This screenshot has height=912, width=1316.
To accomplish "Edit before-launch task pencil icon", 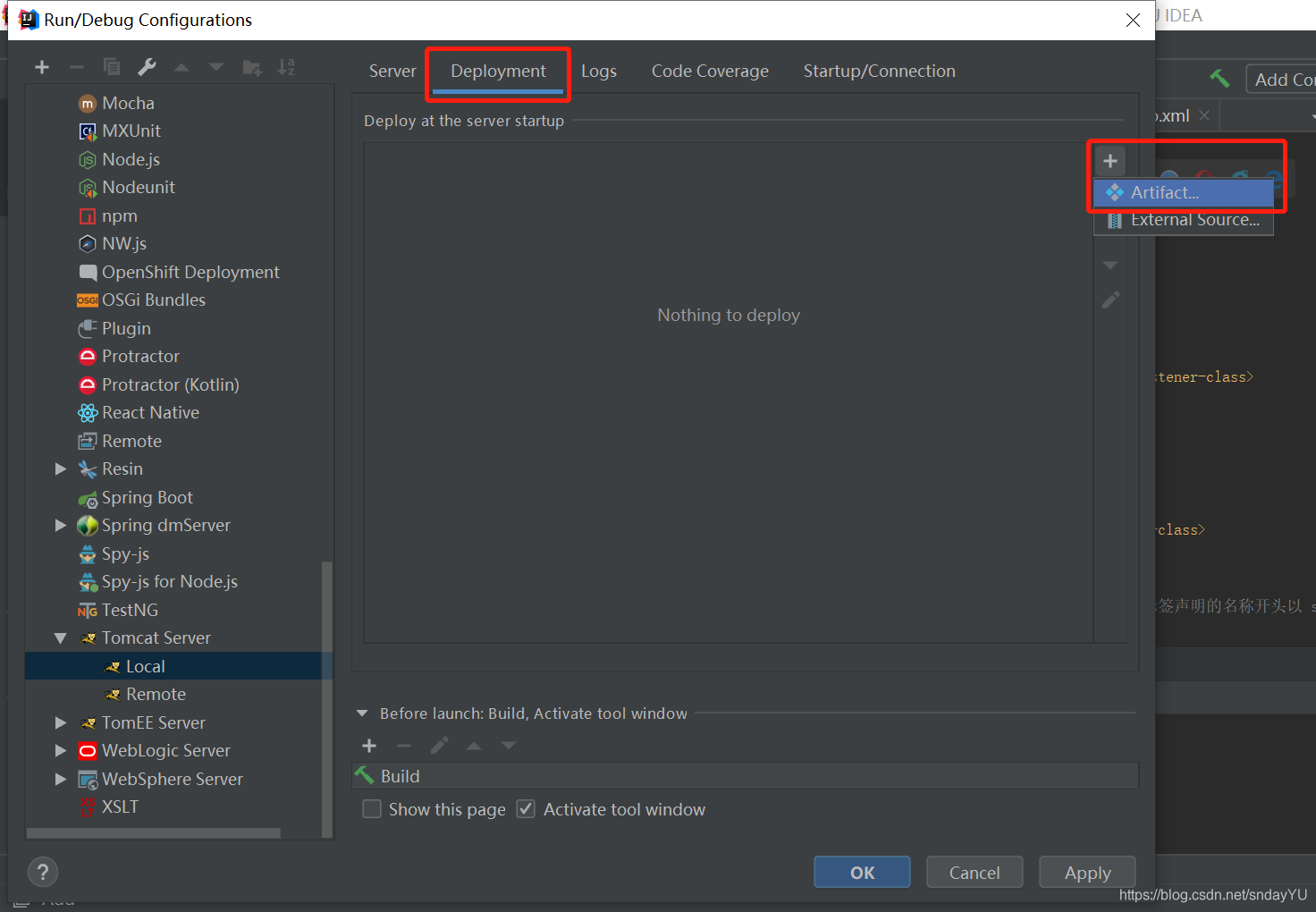I will [439, 746].
